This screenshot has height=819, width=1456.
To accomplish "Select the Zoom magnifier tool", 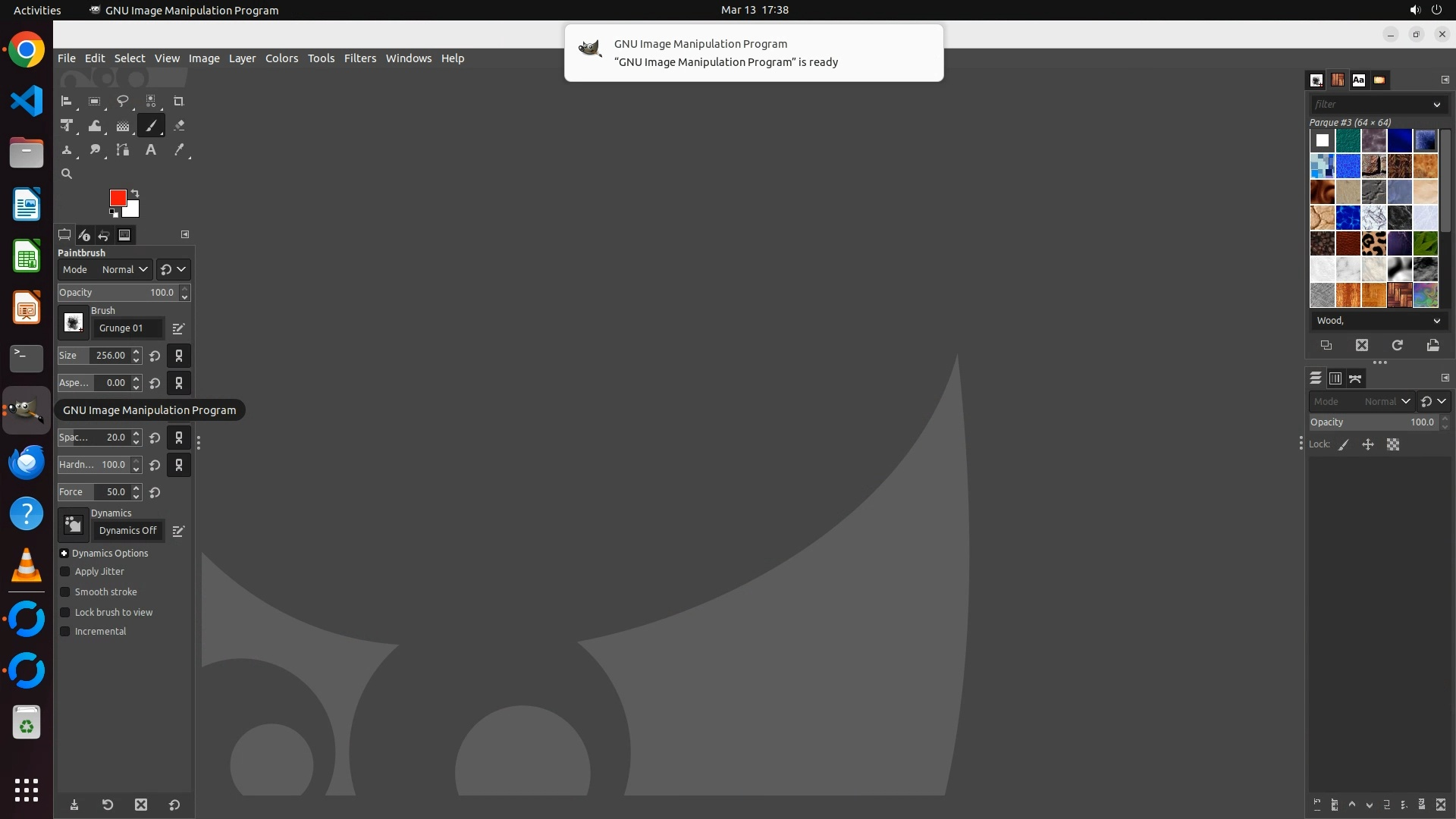I will pos(67,174).
